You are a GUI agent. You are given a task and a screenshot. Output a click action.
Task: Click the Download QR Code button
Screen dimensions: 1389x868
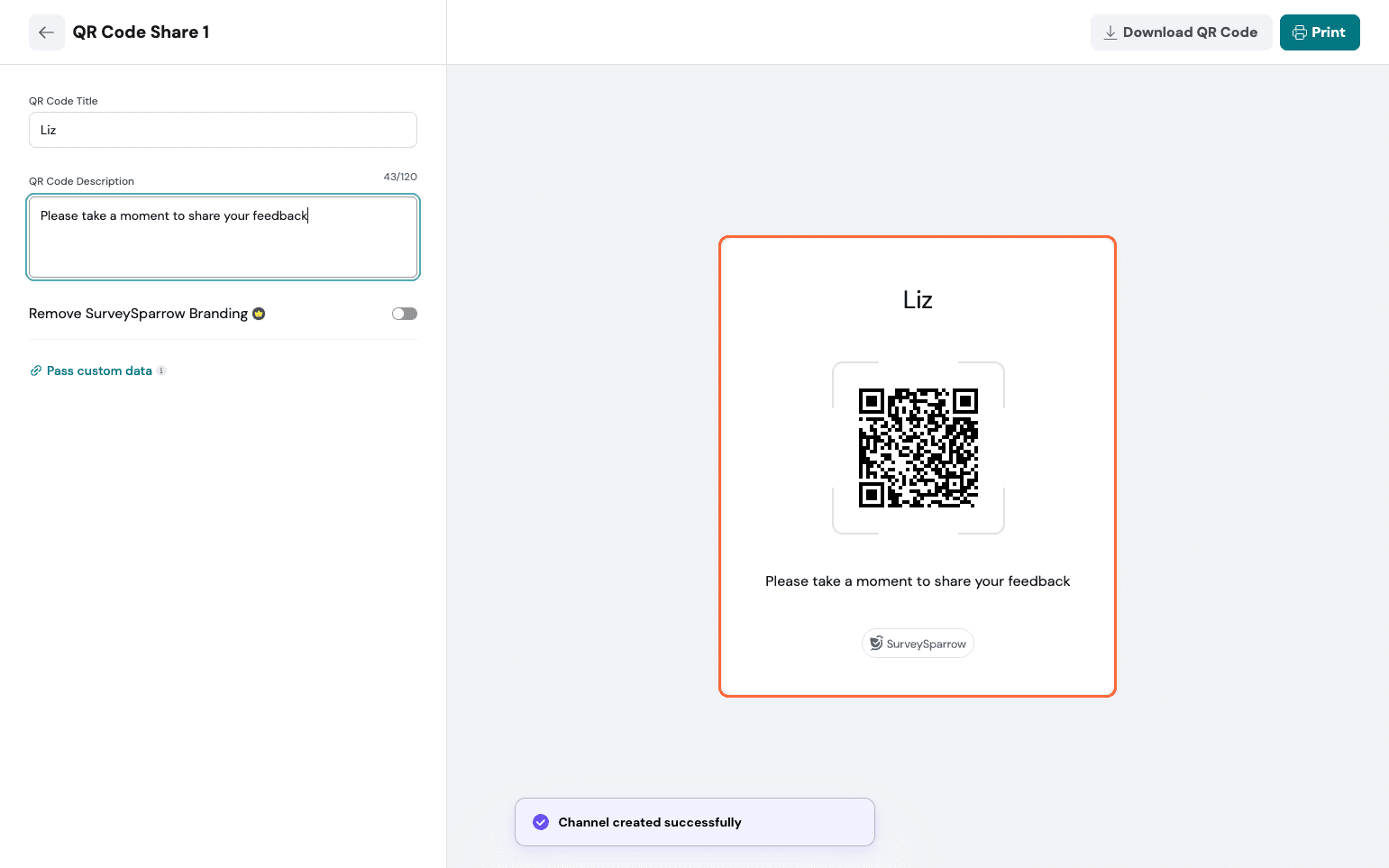pyautogui.click(x=1181, y=32)
